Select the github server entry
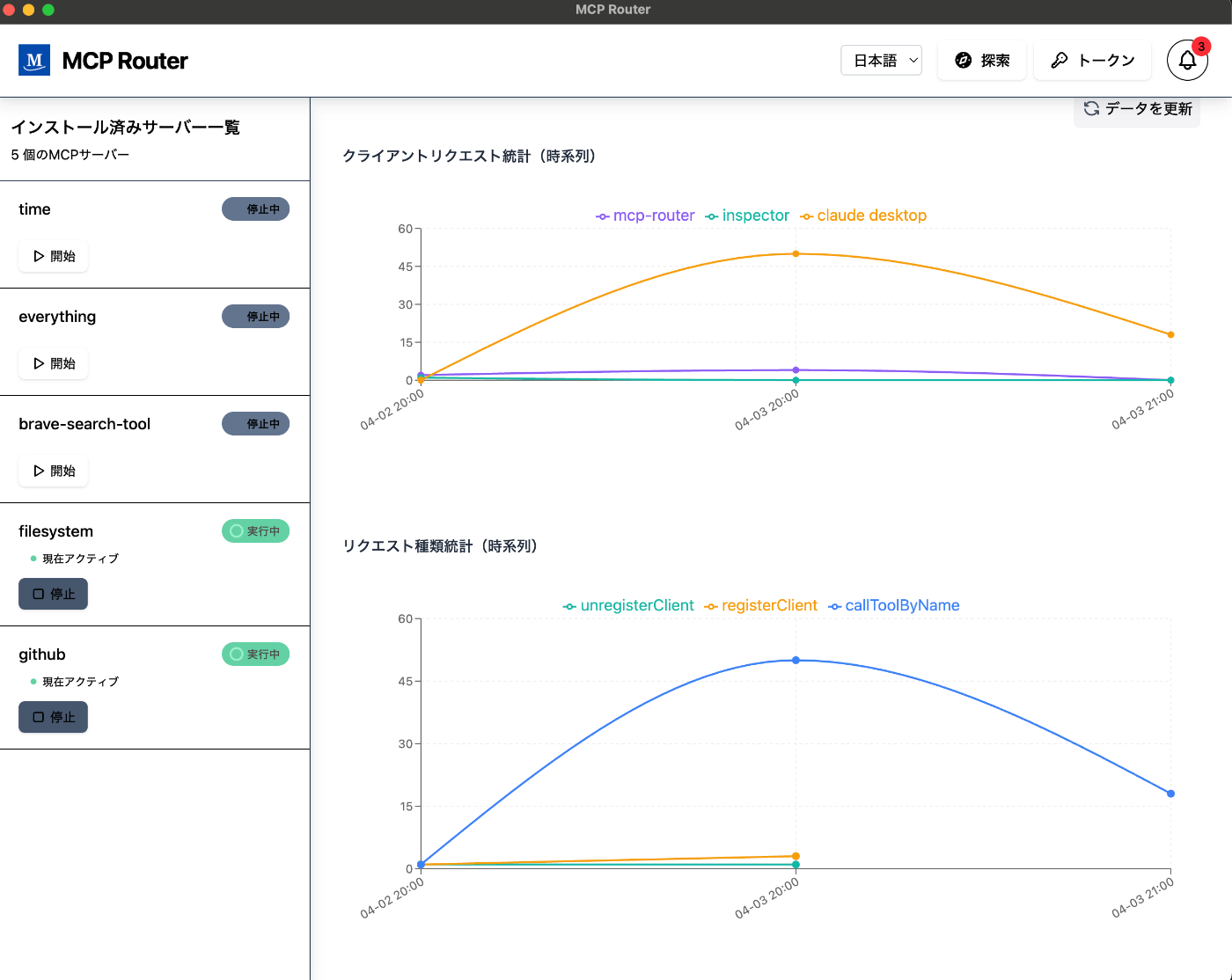The height and width of the screenshot is (980, 1232). click(x=155, y=688)
